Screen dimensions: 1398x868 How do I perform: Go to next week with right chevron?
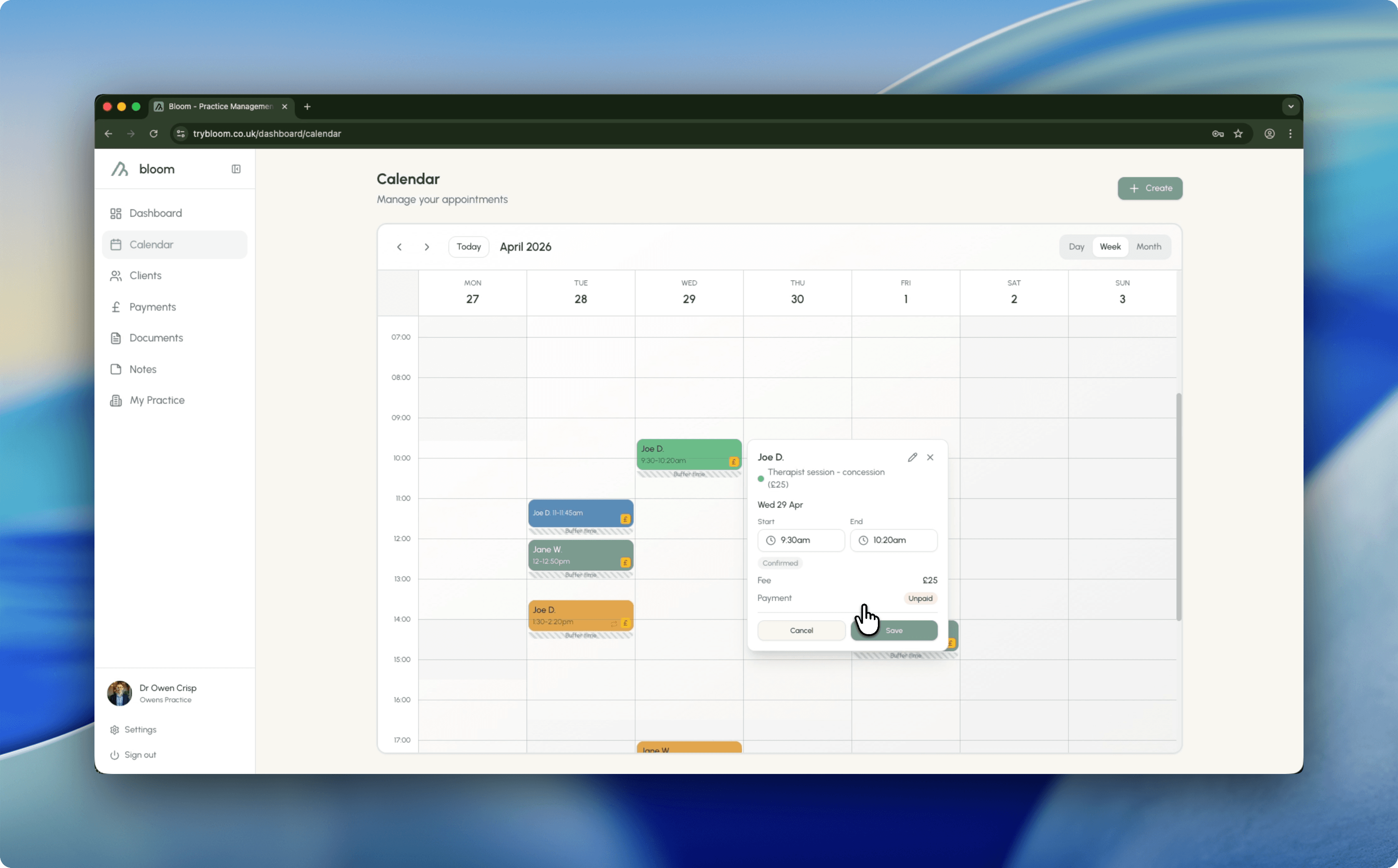click(x=426, y=247)
